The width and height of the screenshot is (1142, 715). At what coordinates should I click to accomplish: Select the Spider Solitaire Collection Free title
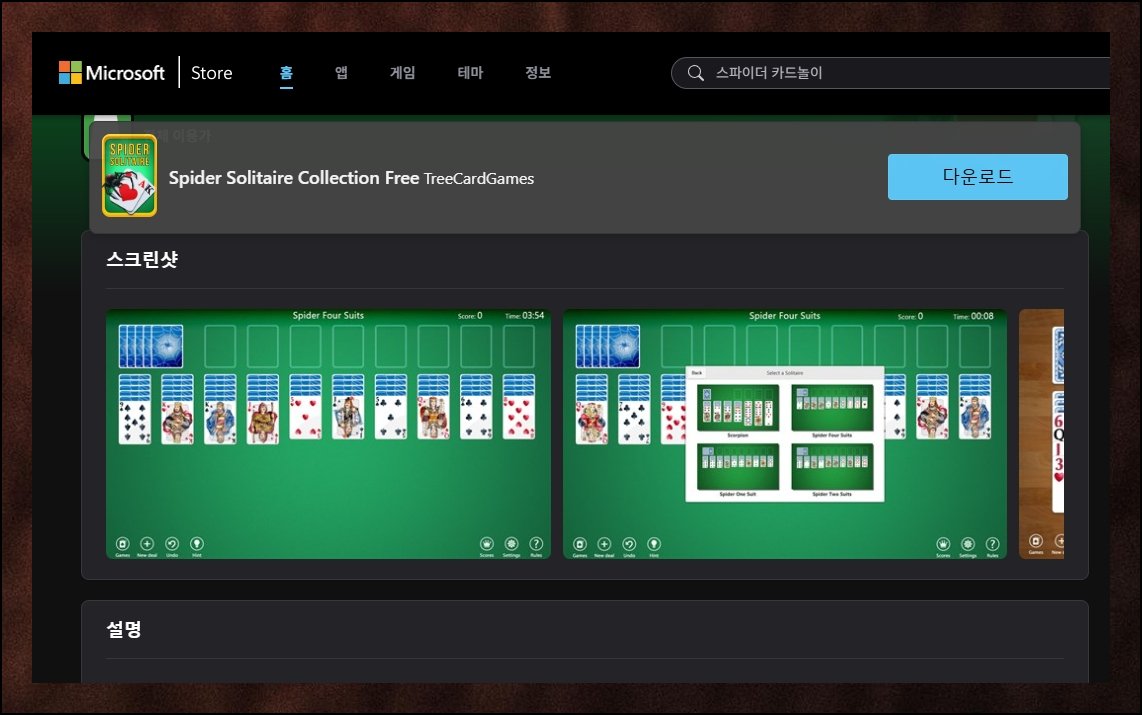(x=294, y=178)
